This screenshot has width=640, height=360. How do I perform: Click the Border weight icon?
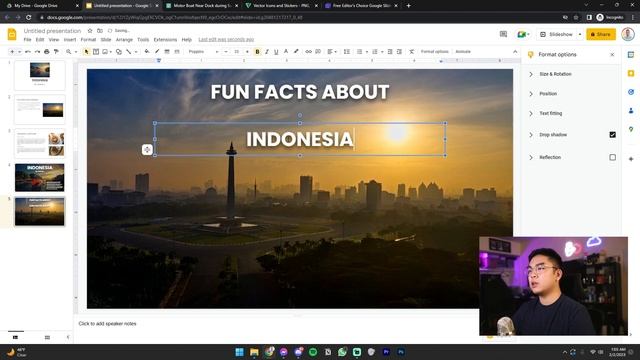tap(167, 52)
